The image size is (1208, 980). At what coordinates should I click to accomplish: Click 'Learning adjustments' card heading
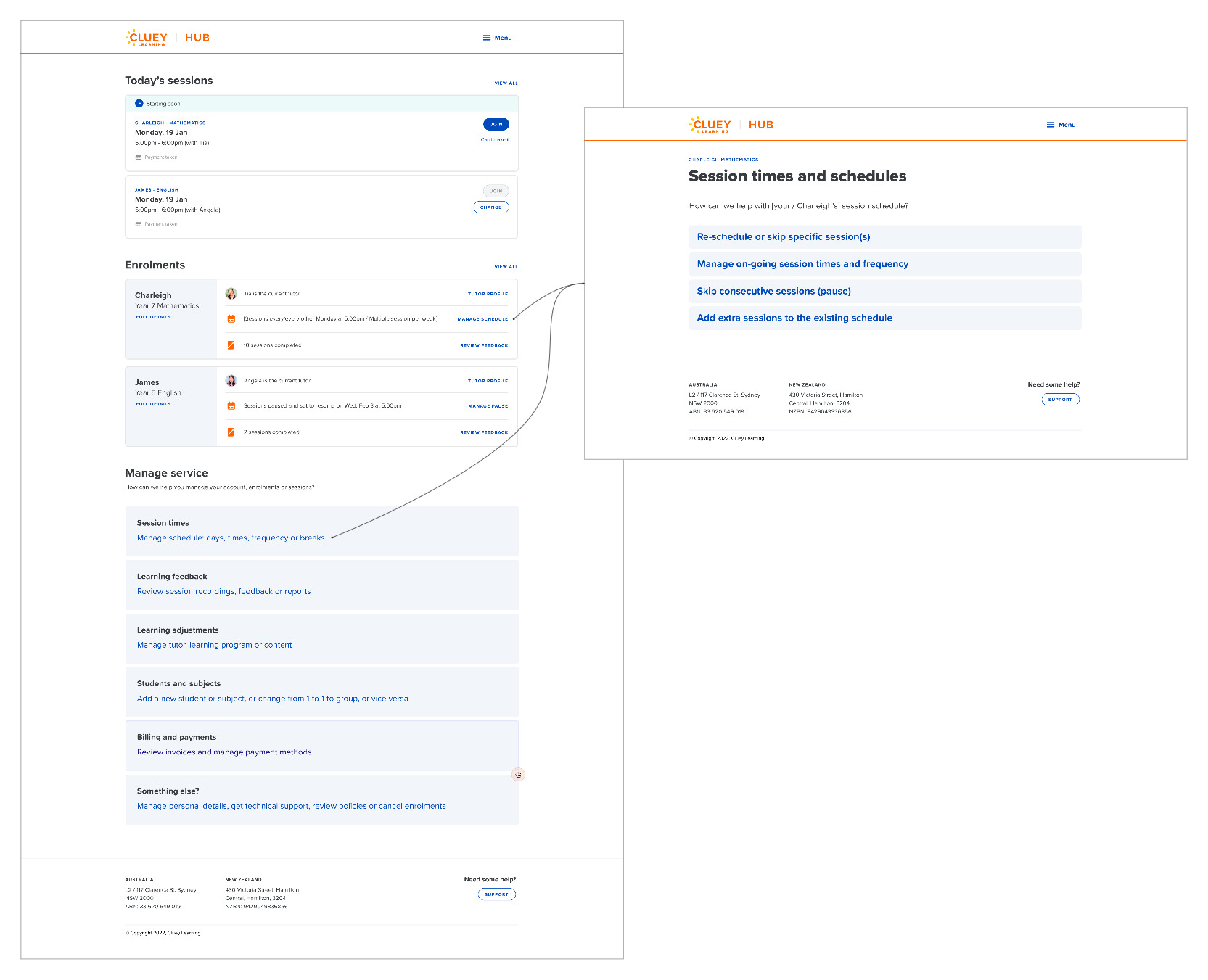point(178,630)
